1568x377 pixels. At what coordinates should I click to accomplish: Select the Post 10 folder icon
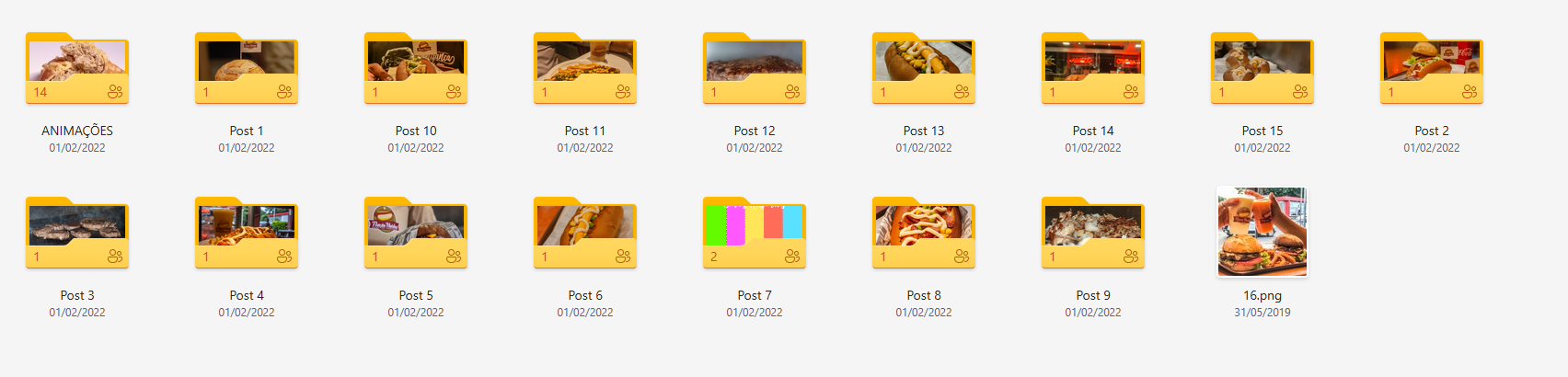click(416, 68)
